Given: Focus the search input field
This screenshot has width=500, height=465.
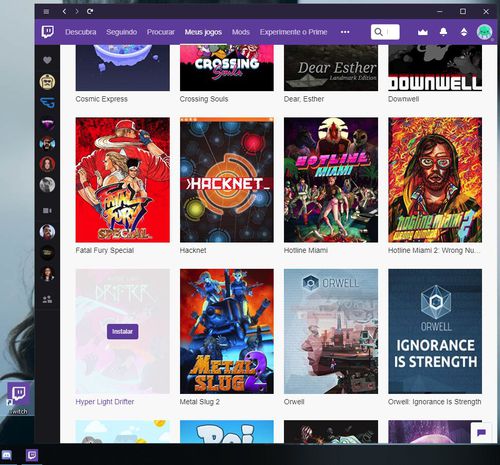Looking at the screenshot, I should [x=385, y=32].
